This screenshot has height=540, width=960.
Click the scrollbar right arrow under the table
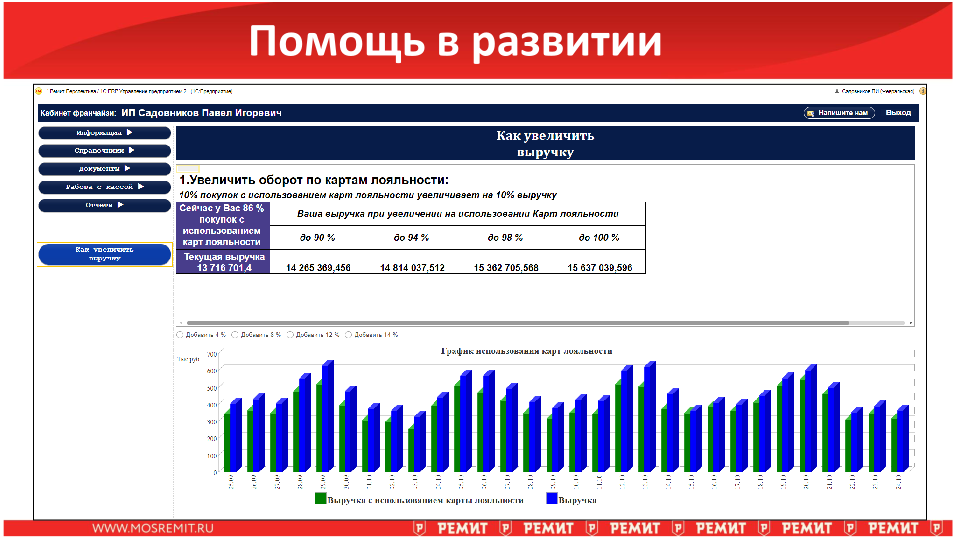910,323
